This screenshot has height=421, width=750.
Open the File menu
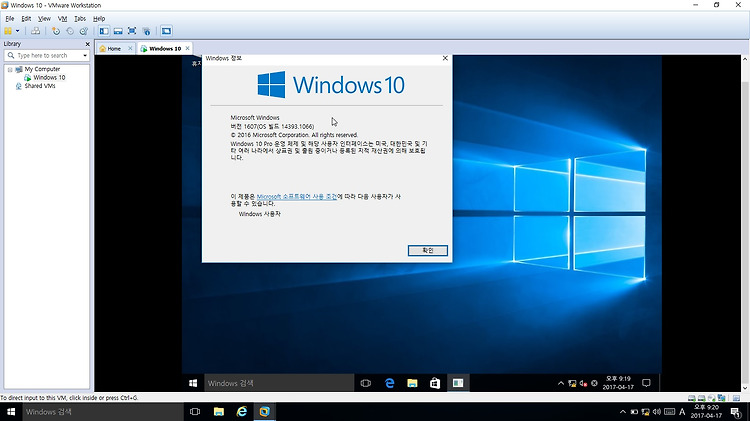click(x=10, y=19)
